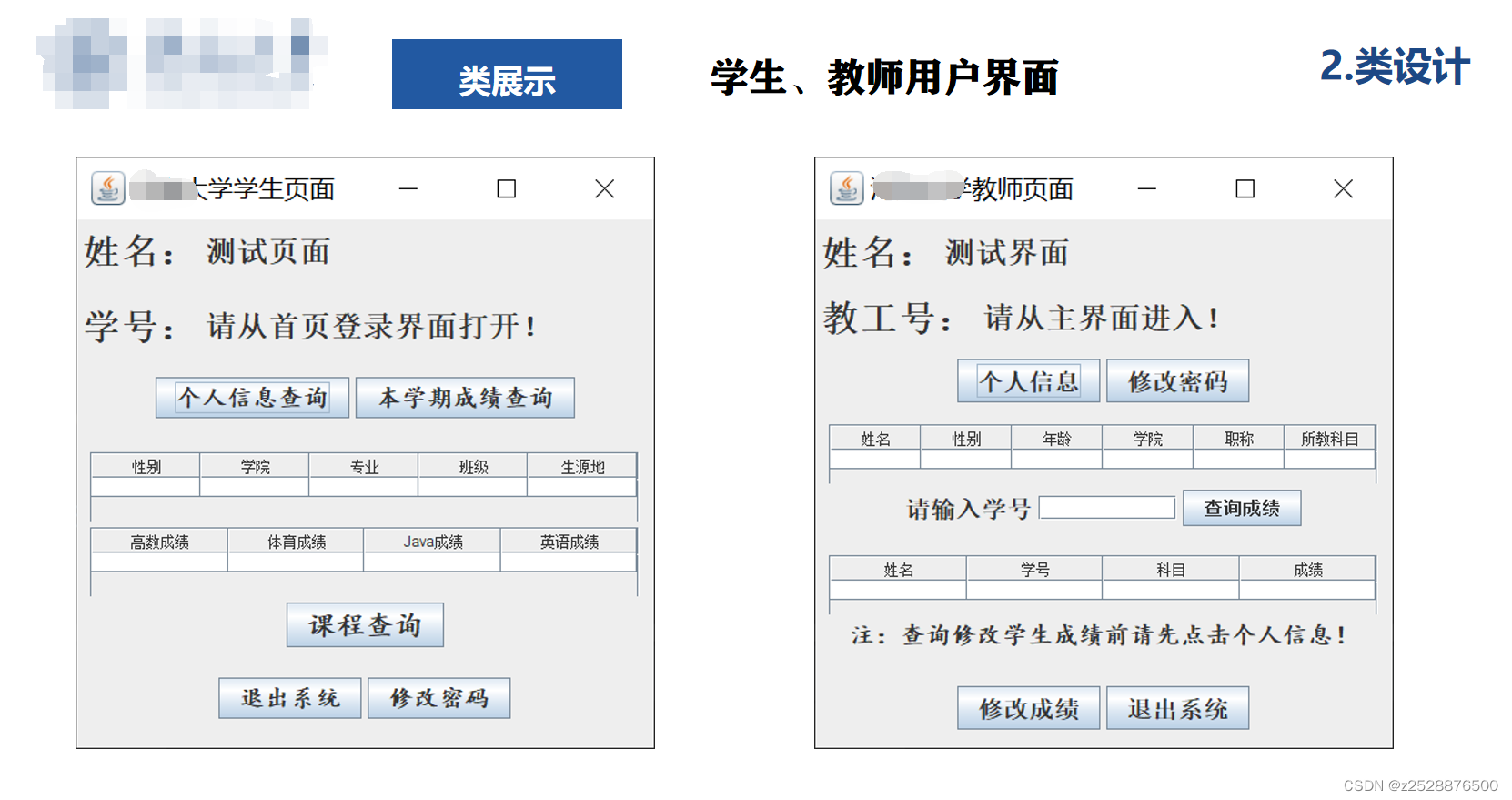1512x800 pixels.
Task: Click the 请输入学号 label
Action: point(968,509)
